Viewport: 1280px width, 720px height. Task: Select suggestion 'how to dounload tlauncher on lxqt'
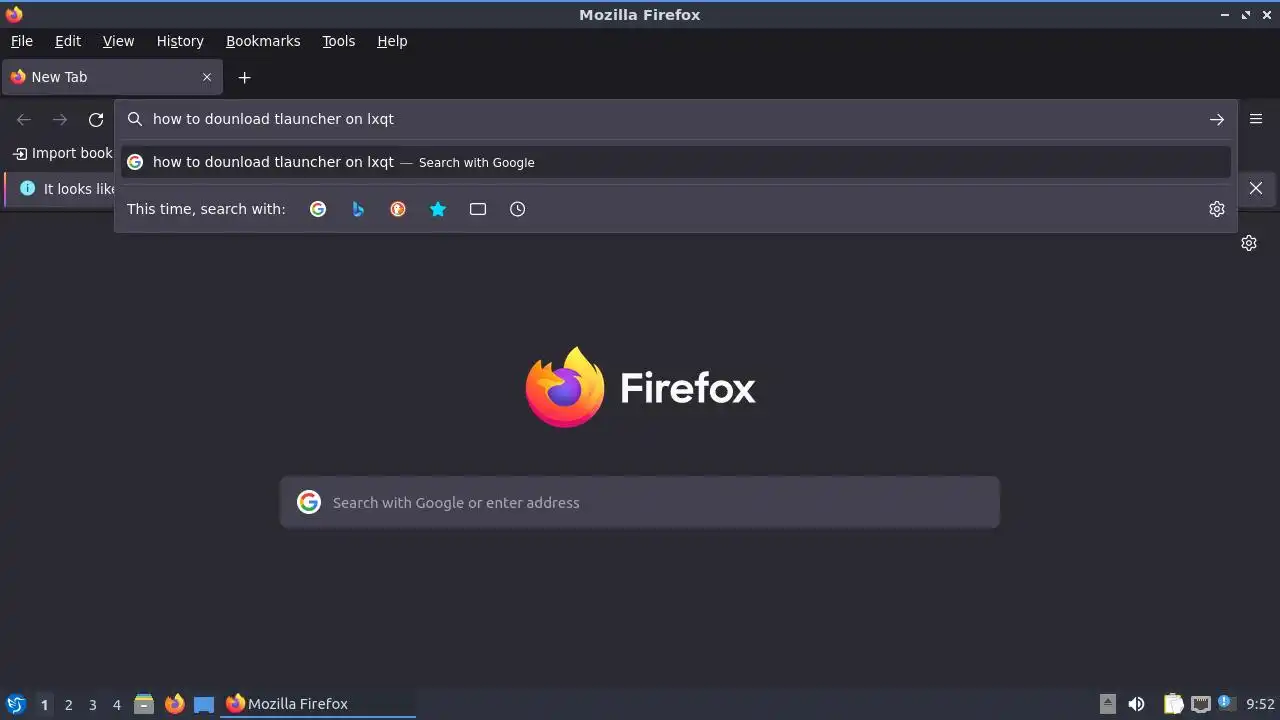(x=676, y=162)
